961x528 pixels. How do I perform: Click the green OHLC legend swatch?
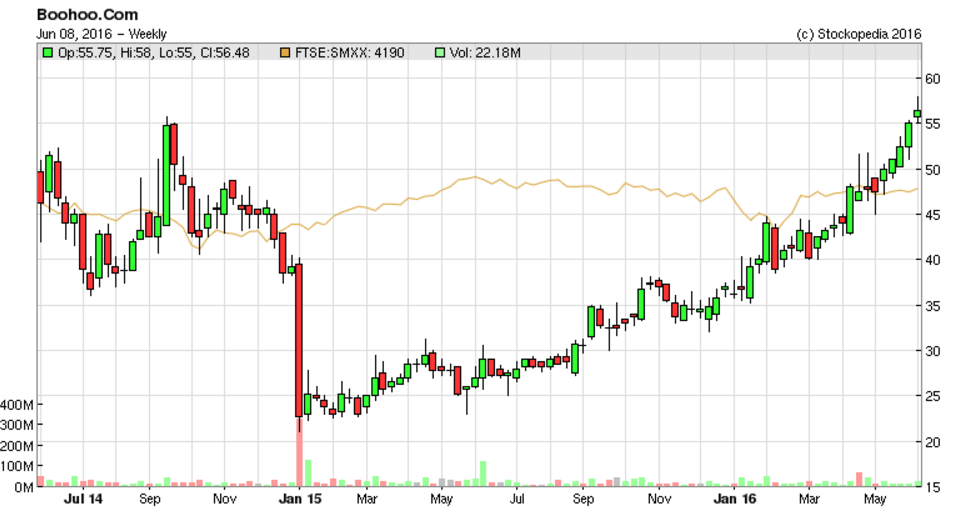[x=47, y=53]
